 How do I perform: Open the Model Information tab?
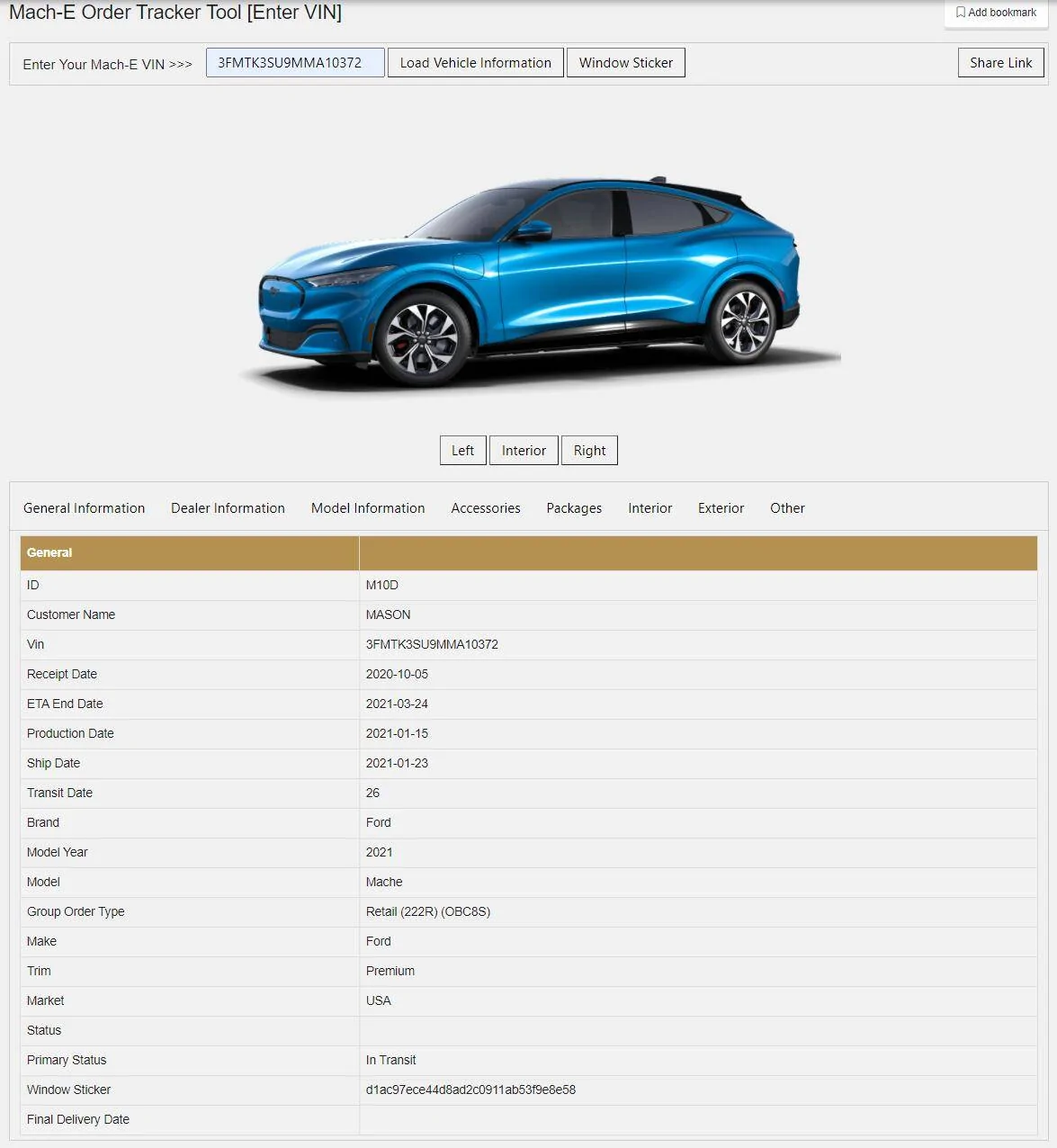(368, 508)
